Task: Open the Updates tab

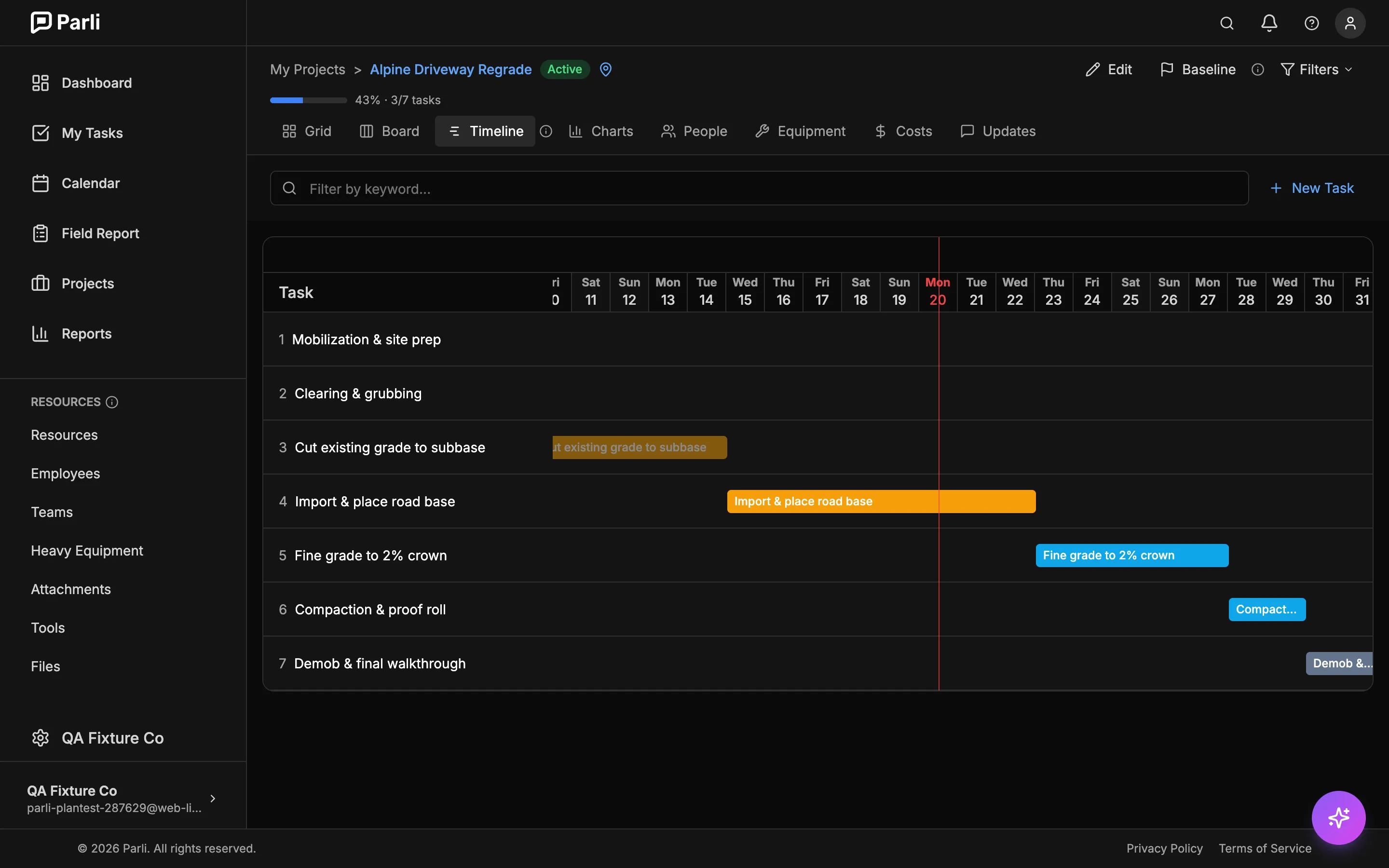Action: click(x=997, y=132)
